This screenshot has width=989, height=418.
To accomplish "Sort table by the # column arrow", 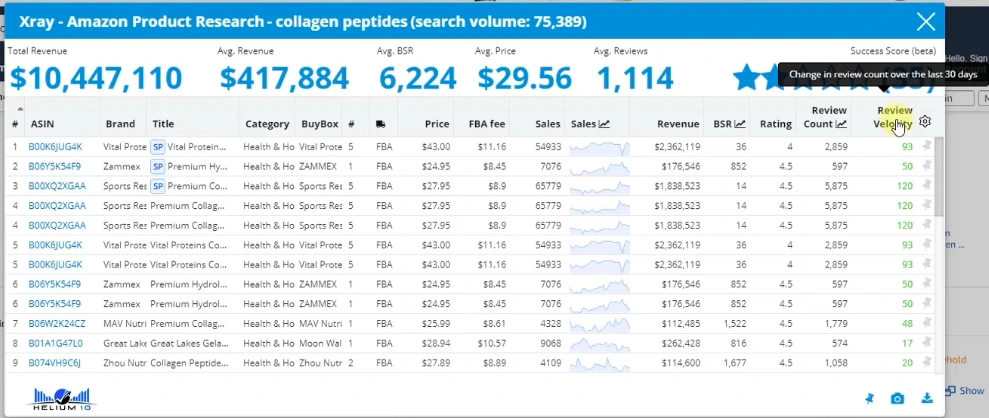I will tap(20, 108).
